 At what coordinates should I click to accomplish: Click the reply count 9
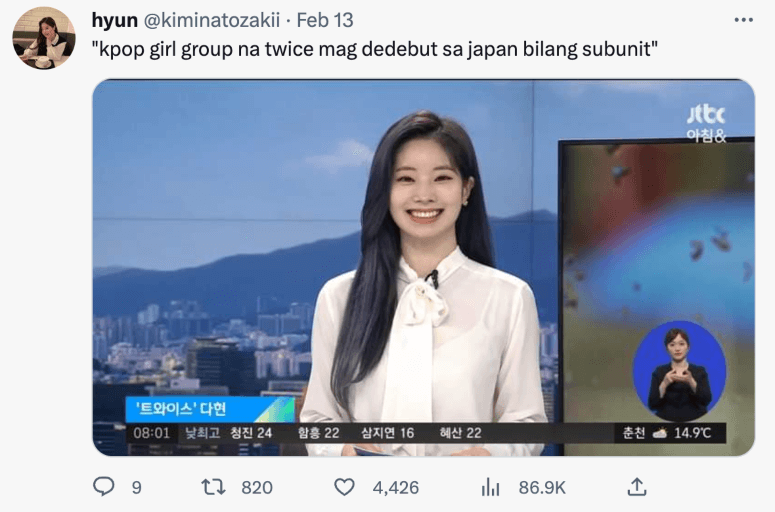pyautogui.click(x=137, y=488)
